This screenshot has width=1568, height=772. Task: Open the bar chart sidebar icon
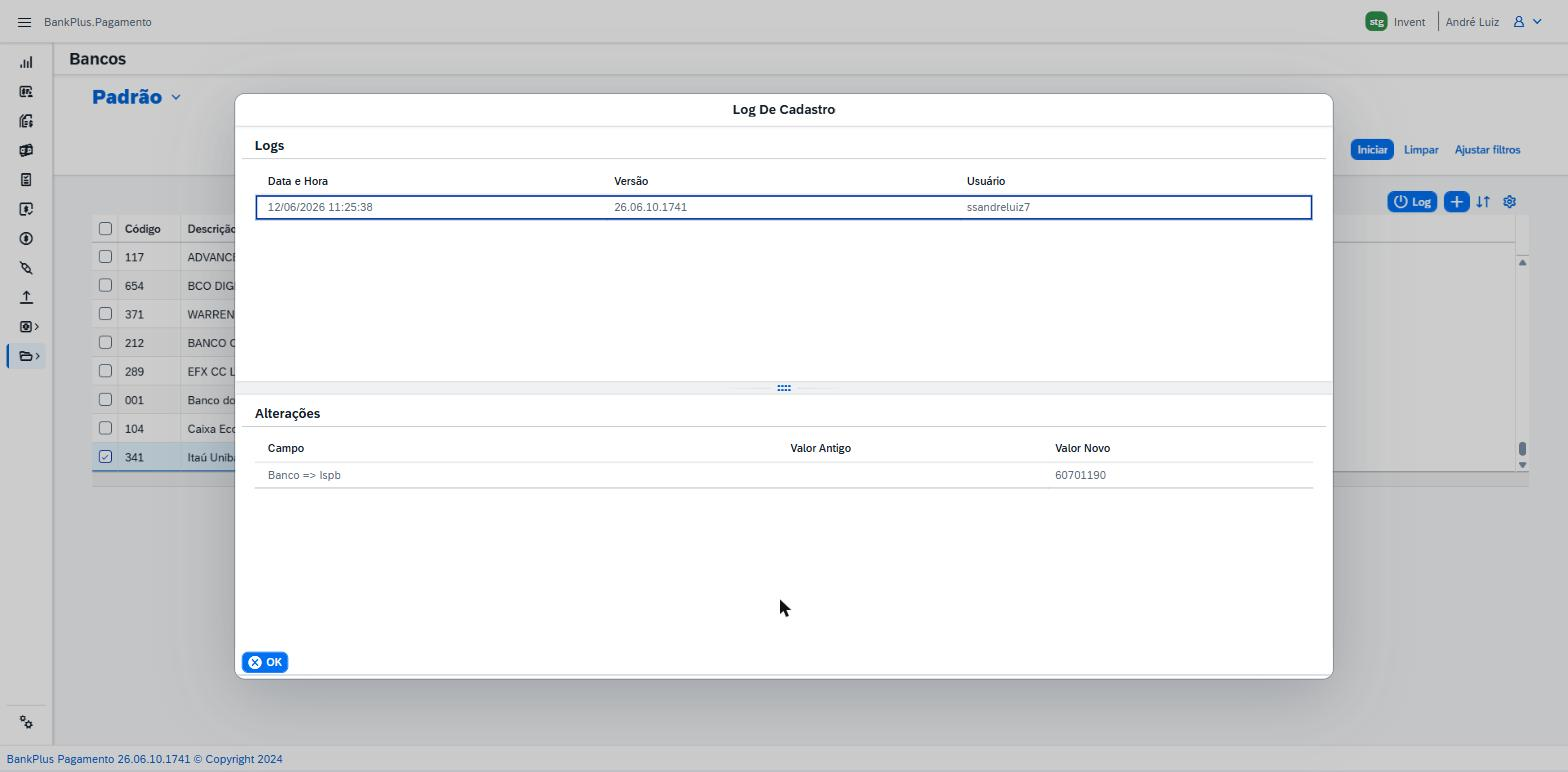pos(26,62)
